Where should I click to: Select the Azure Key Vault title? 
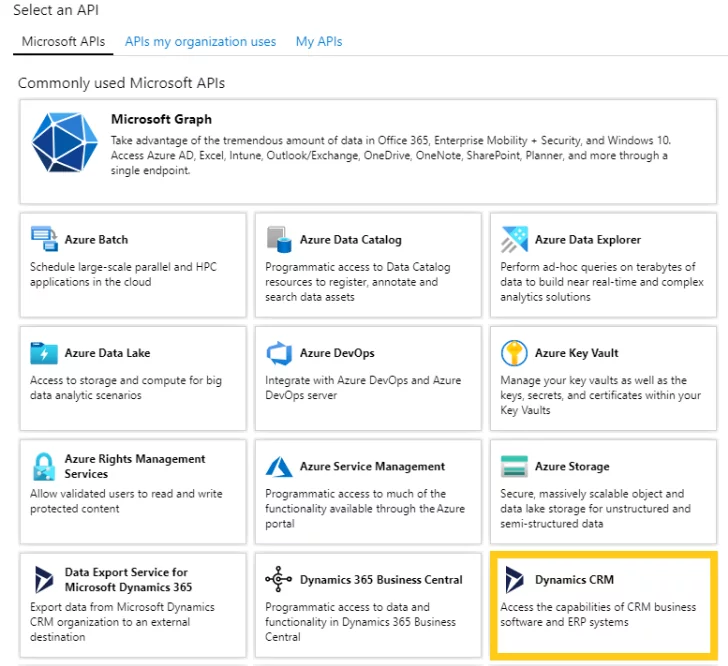click(577, 353)
